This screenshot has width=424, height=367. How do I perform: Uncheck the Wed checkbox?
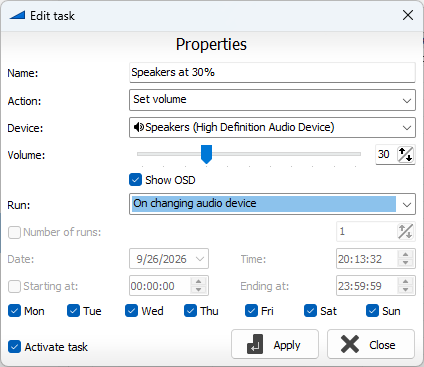tap(132, 311)
